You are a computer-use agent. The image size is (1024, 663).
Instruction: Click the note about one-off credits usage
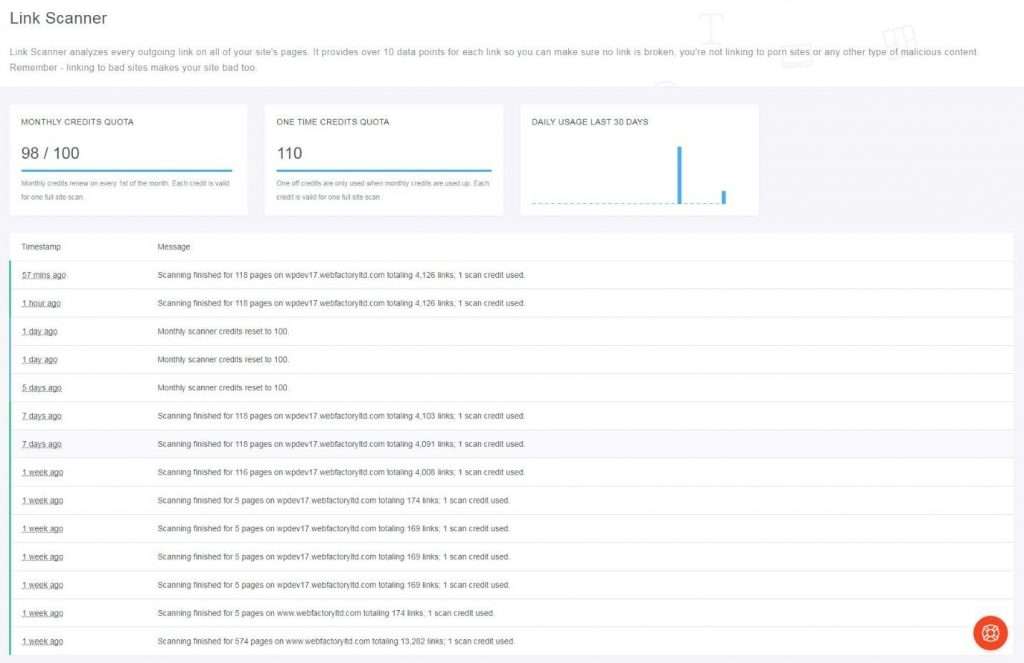(383, 190)
